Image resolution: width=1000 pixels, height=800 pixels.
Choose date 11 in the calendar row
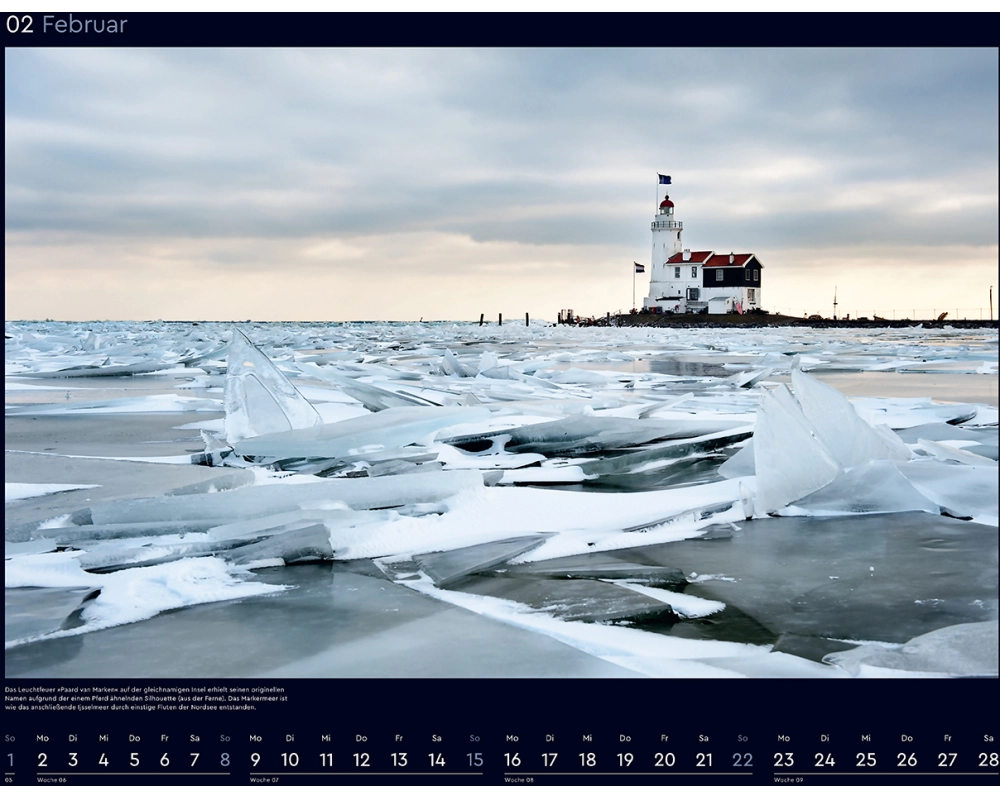(326, 760)
